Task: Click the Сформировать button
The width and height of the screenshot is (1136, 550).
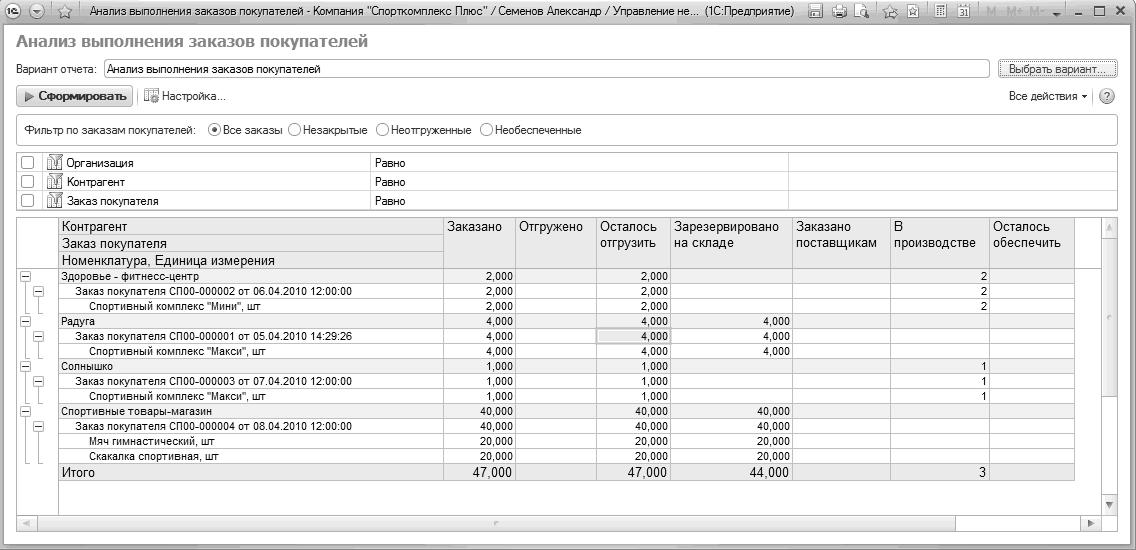Action: coord(75,96)
